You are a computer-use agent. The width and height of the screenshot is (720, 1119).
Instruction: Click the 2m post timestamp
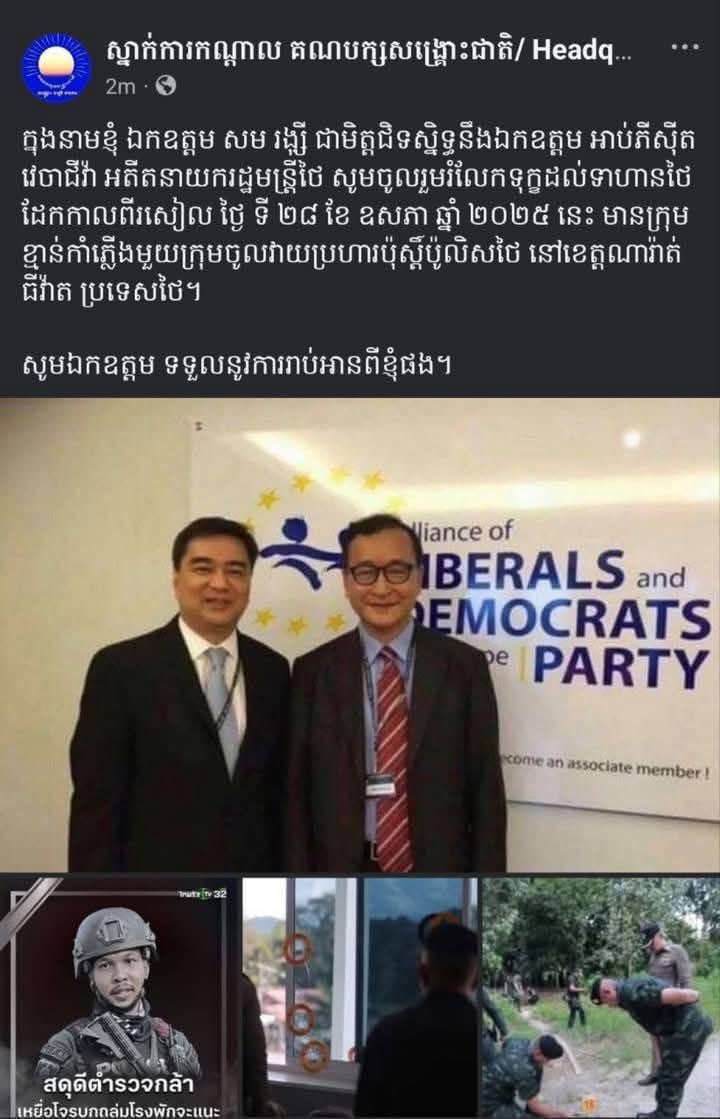click(120, 86)
